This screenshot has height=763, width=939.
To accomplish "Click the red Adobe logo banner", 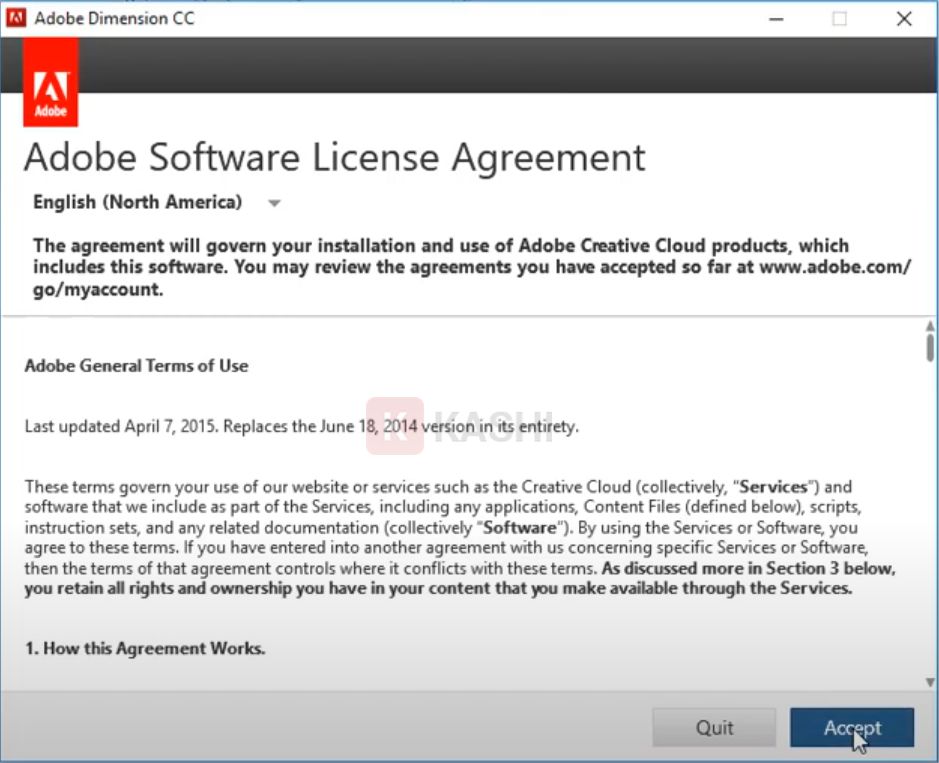I will [x=50, y=83].
